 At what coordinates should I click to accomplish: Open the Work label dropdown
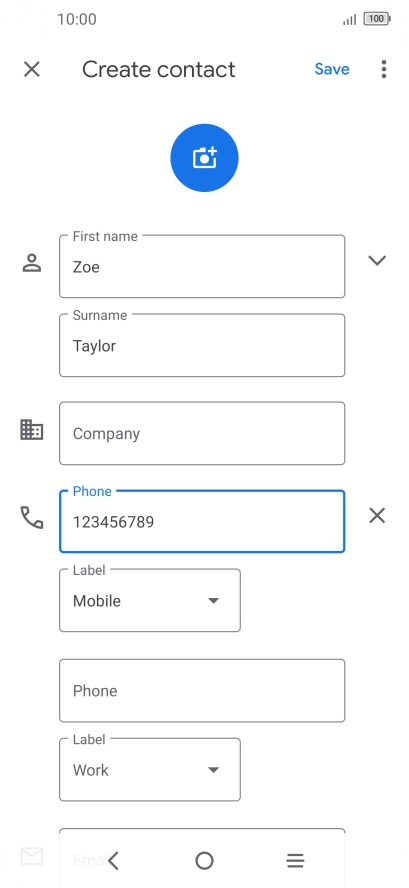click(x=150, y=770)
